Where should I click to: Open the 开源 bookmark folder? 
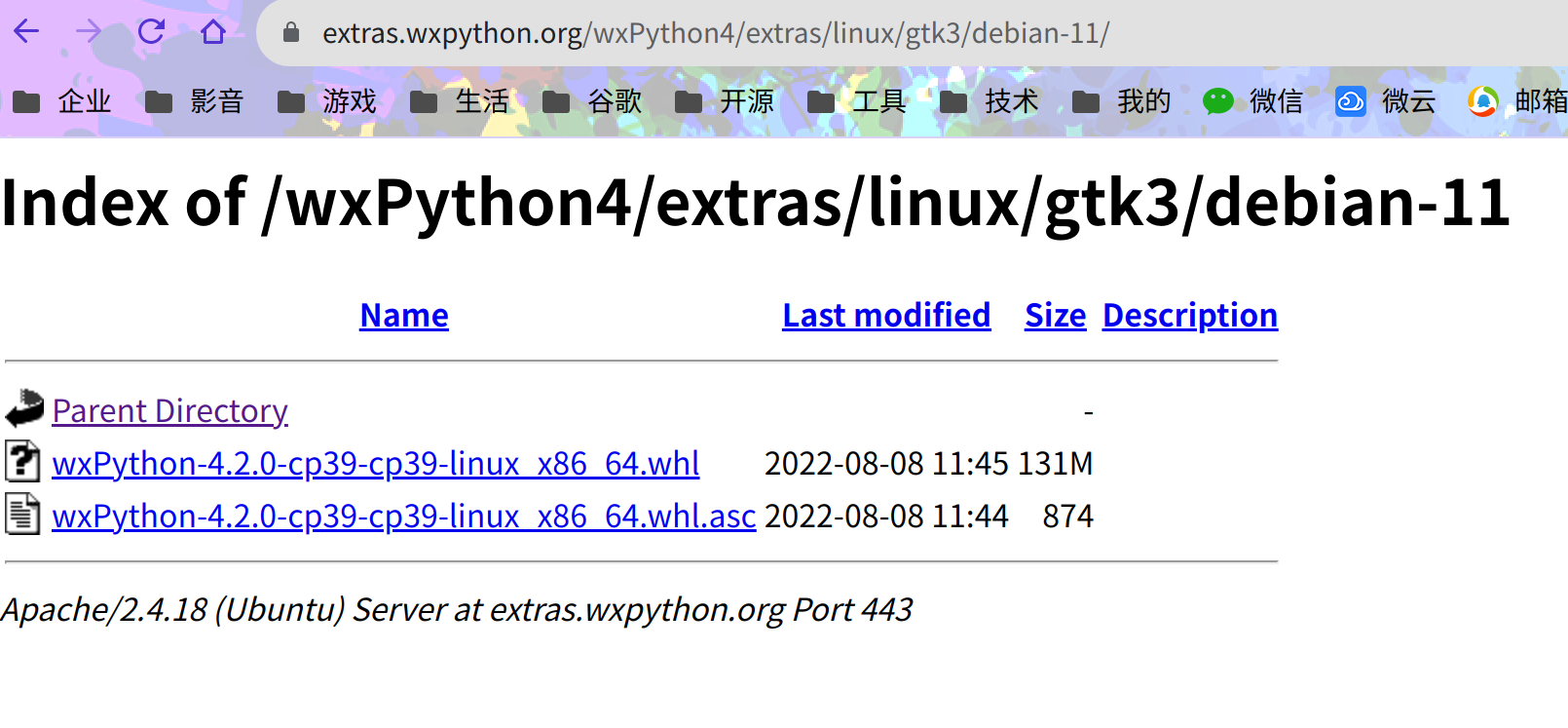tap(724, 101)
